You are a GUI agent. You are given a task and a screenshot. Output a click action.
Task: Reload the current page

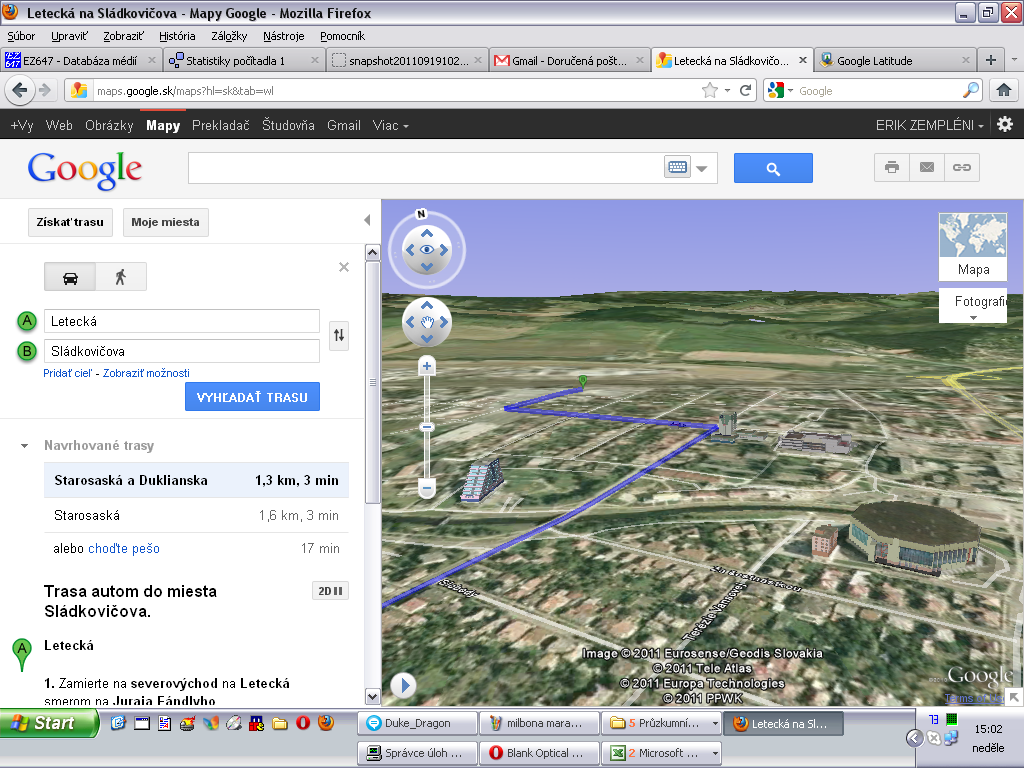coord(745,91)
